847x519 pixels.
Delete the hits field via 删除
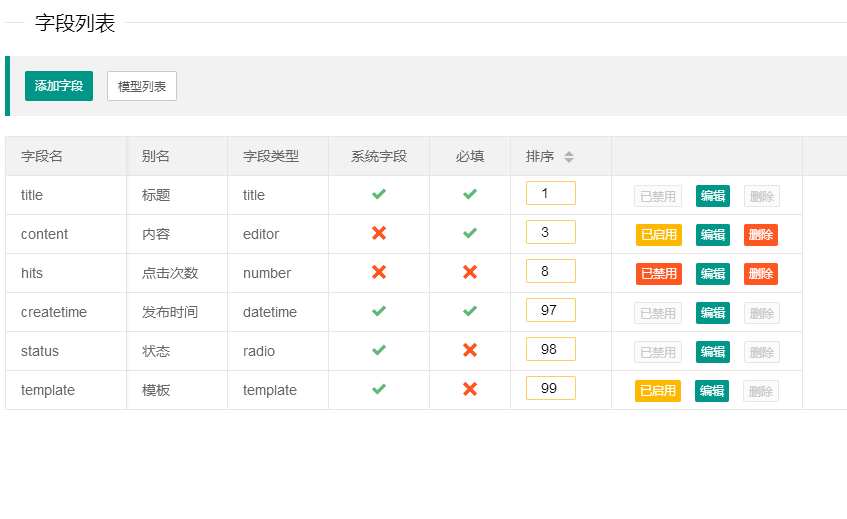pyautogui.click(x=761, y=274)
